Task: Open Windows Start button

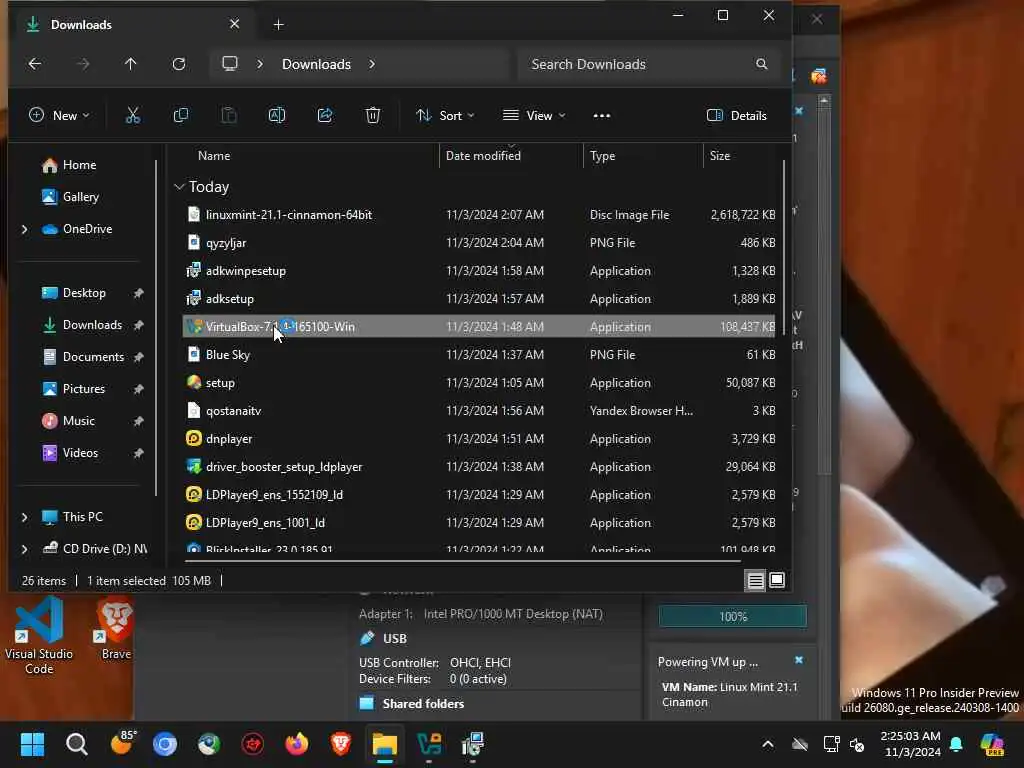Action: (x=32, y=744)
